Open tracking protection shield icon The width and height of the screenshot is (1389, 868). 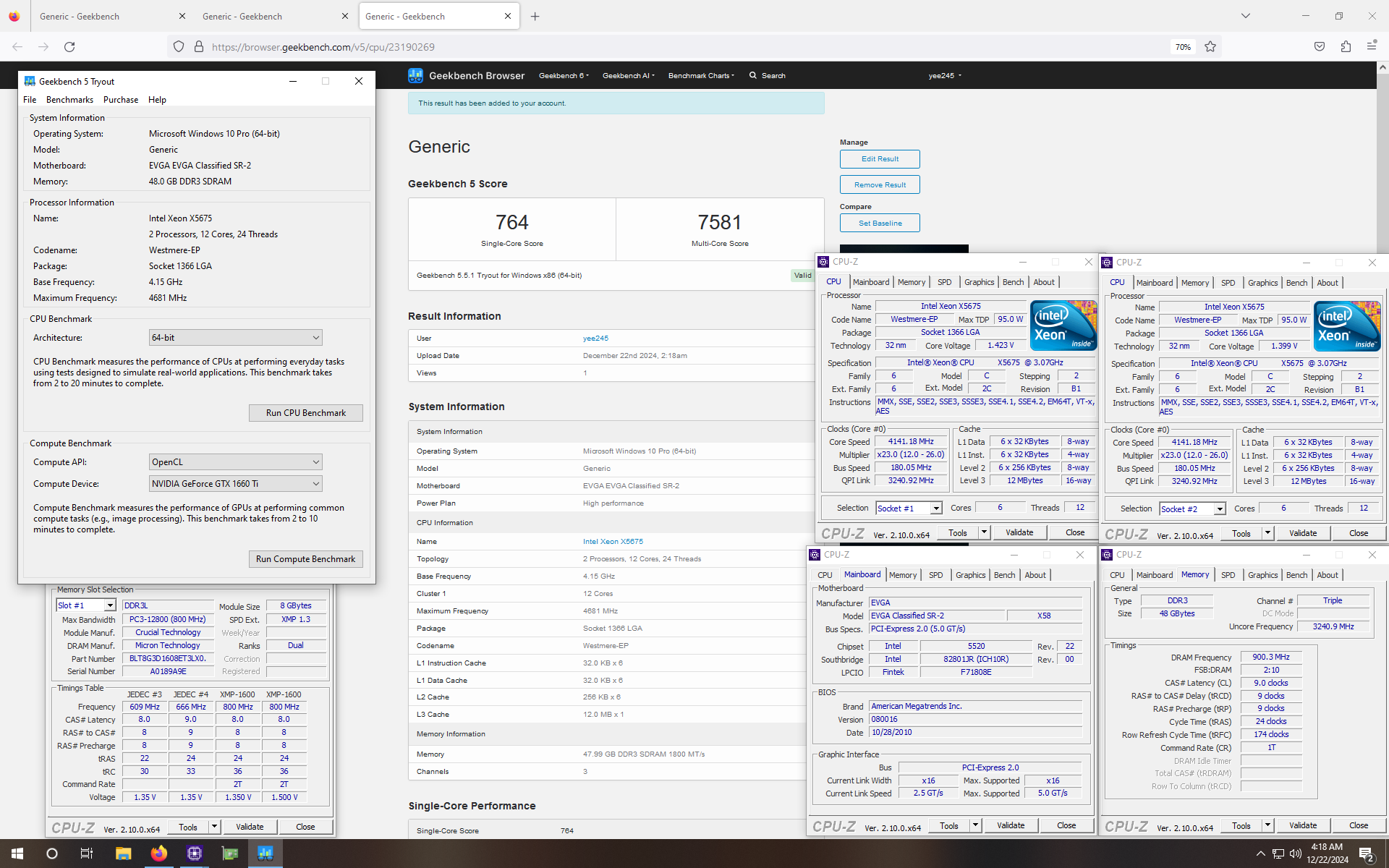tap(179, 47)
